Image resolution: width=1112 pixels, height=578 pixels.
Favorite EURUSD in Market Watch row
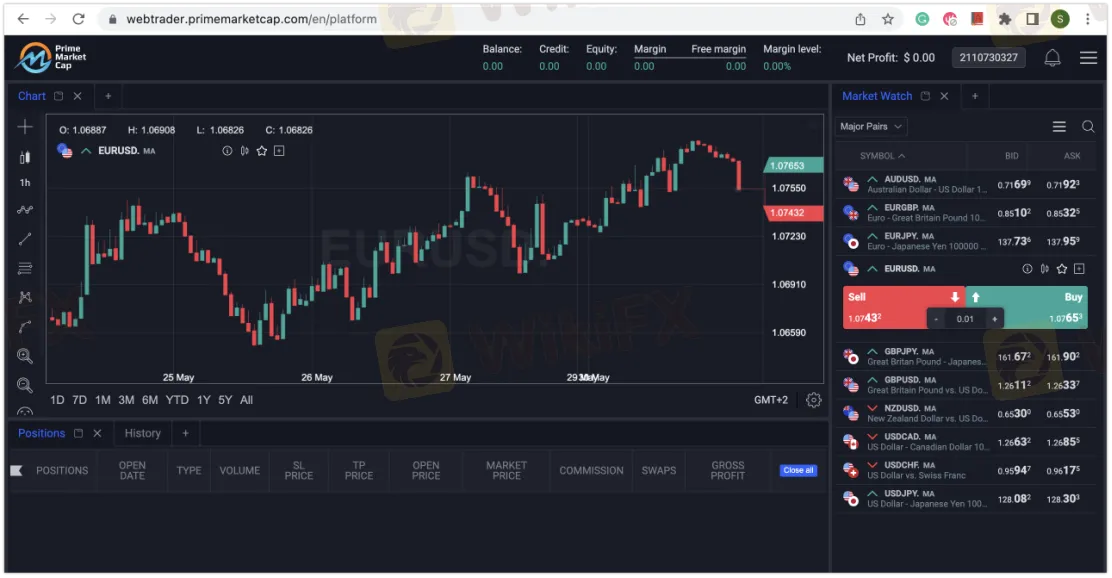click(x=1062, y=269)
